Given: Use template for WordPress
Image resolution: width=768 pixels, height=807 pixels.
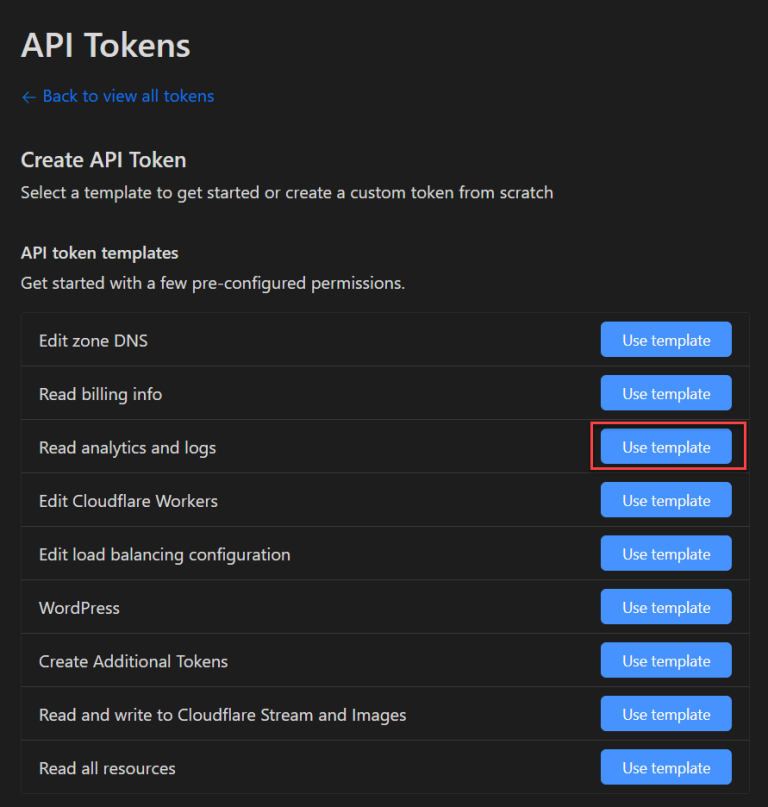Looking at the screenshot, I should pyautogui.click(x=665, y=607).
